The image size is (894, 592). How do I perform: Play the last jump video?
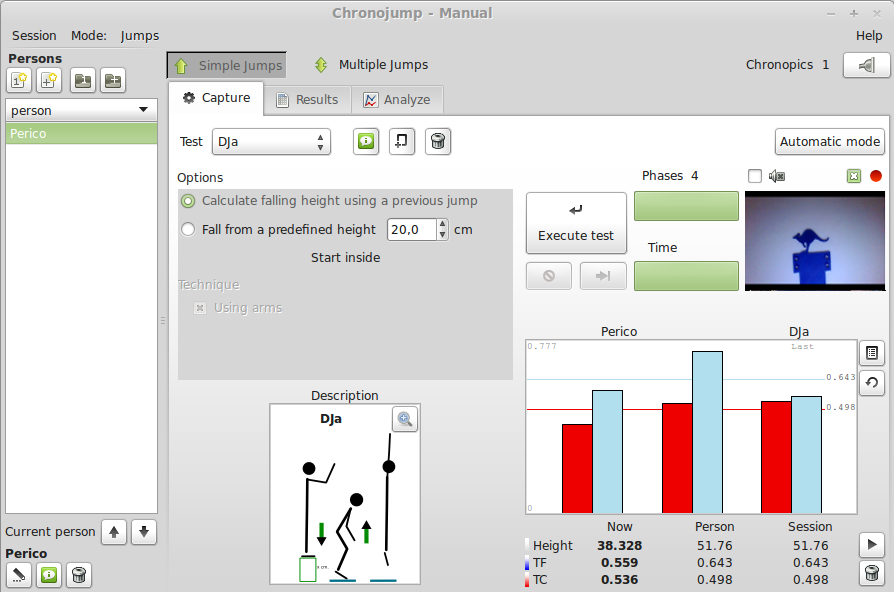pyautogui.click(x=872, y=544)
